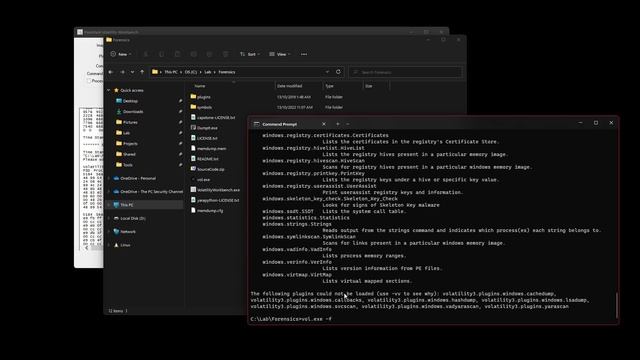Screen dimensions: 640x360
Task: Open Pictures in Quick access
Action: 130,122
